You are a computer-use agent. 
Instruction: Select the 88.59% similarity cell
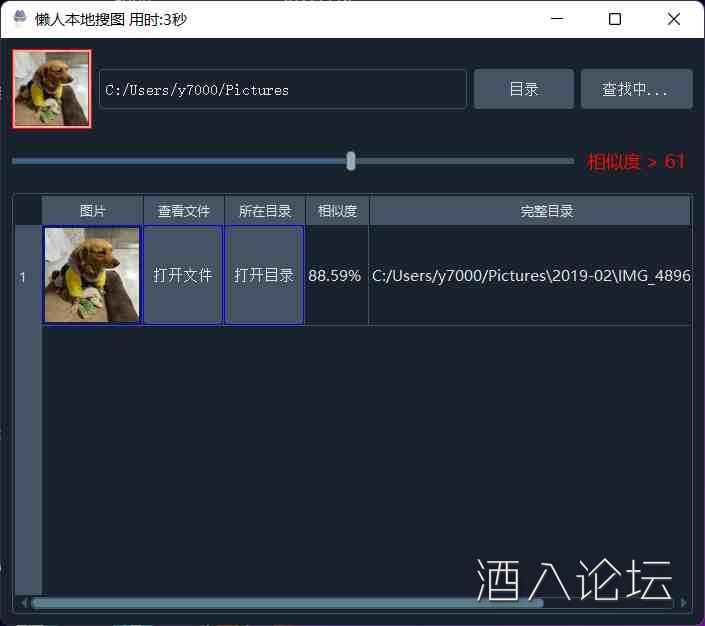point(337,275)
